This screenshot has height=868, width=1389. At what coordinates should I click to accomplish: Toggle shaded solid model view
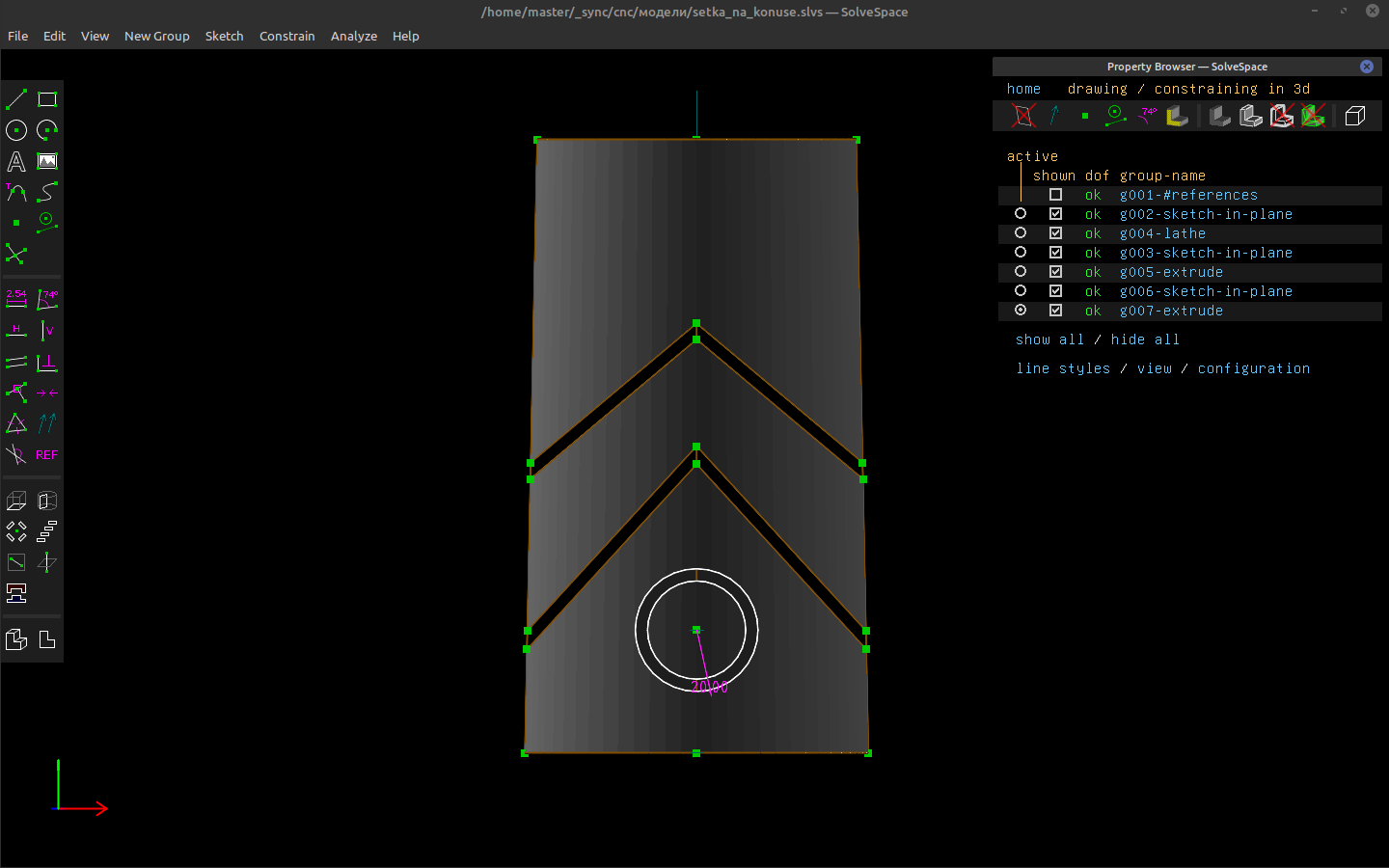[1220, 116]
